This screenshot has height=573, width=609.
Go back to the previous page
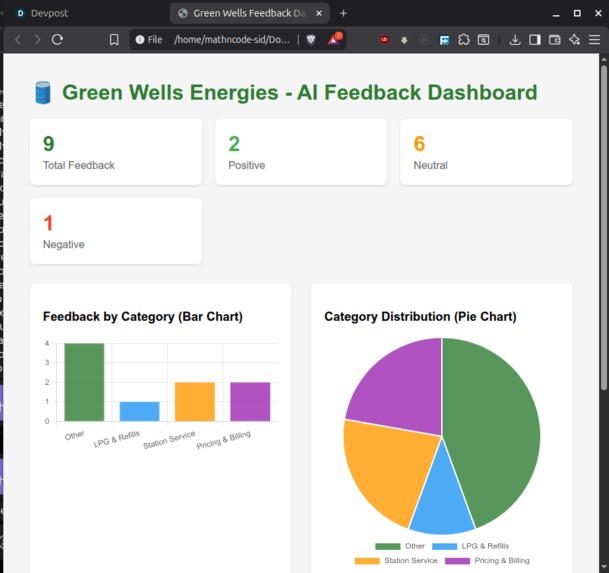click(18, 40)
